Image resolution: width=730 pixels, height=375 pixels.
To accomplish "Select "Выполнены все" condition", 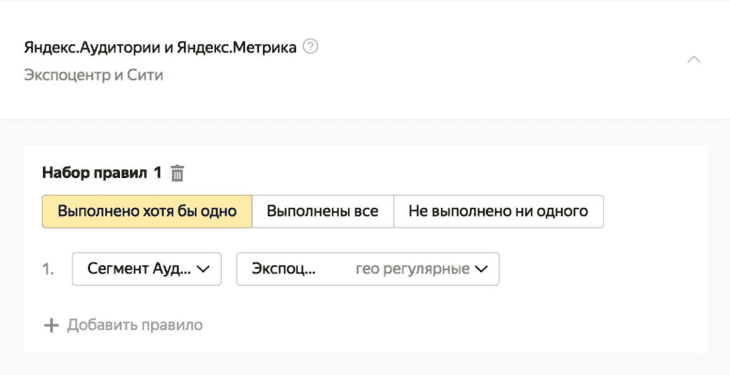I will click(323, 211).
